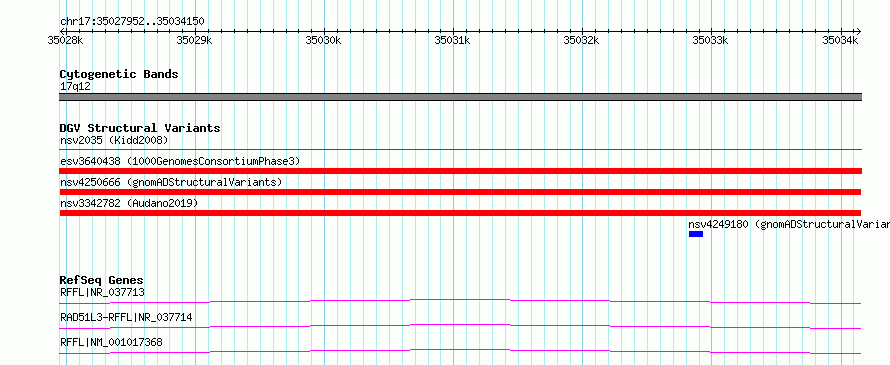
Task: Open the RAD51L3-RFFL|NR_037714 gene label
Action: 126,317
